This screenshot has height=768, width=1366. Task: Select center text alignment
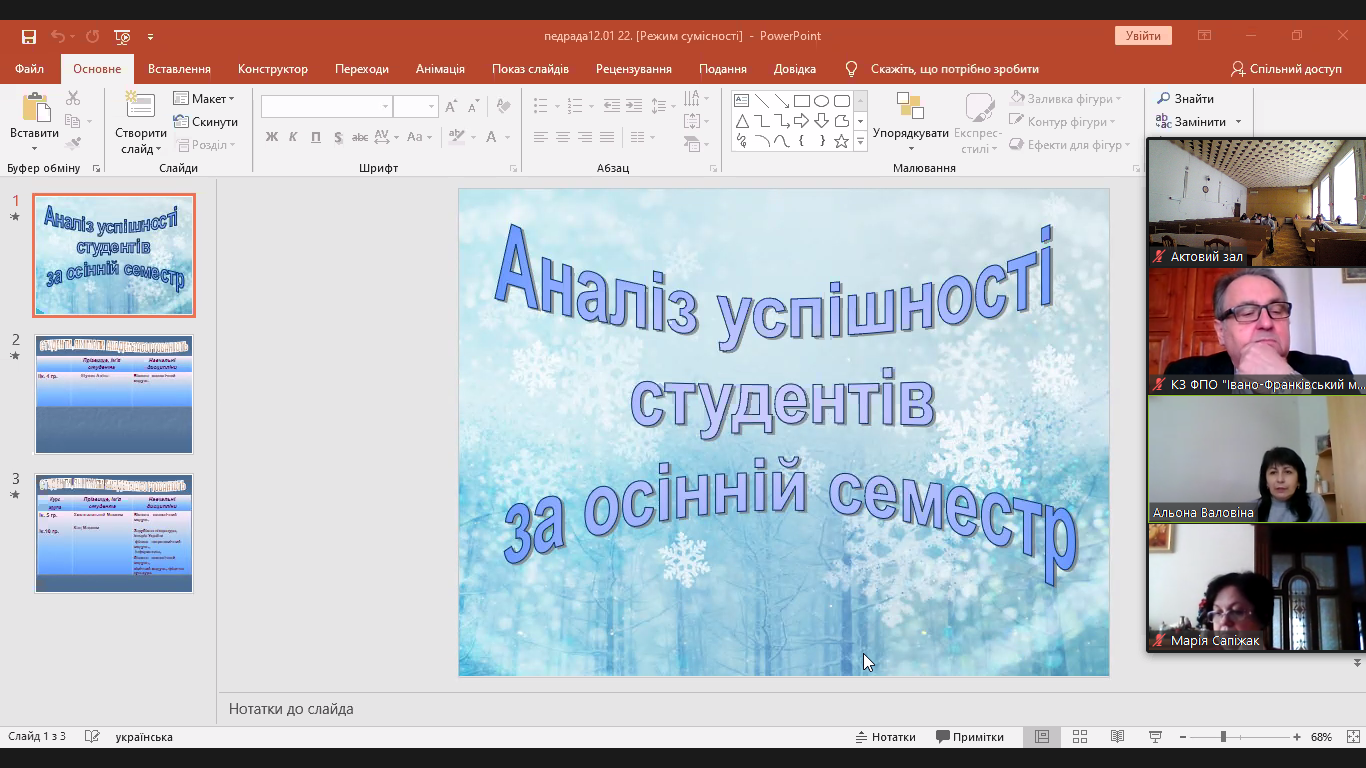coord(562,136)
